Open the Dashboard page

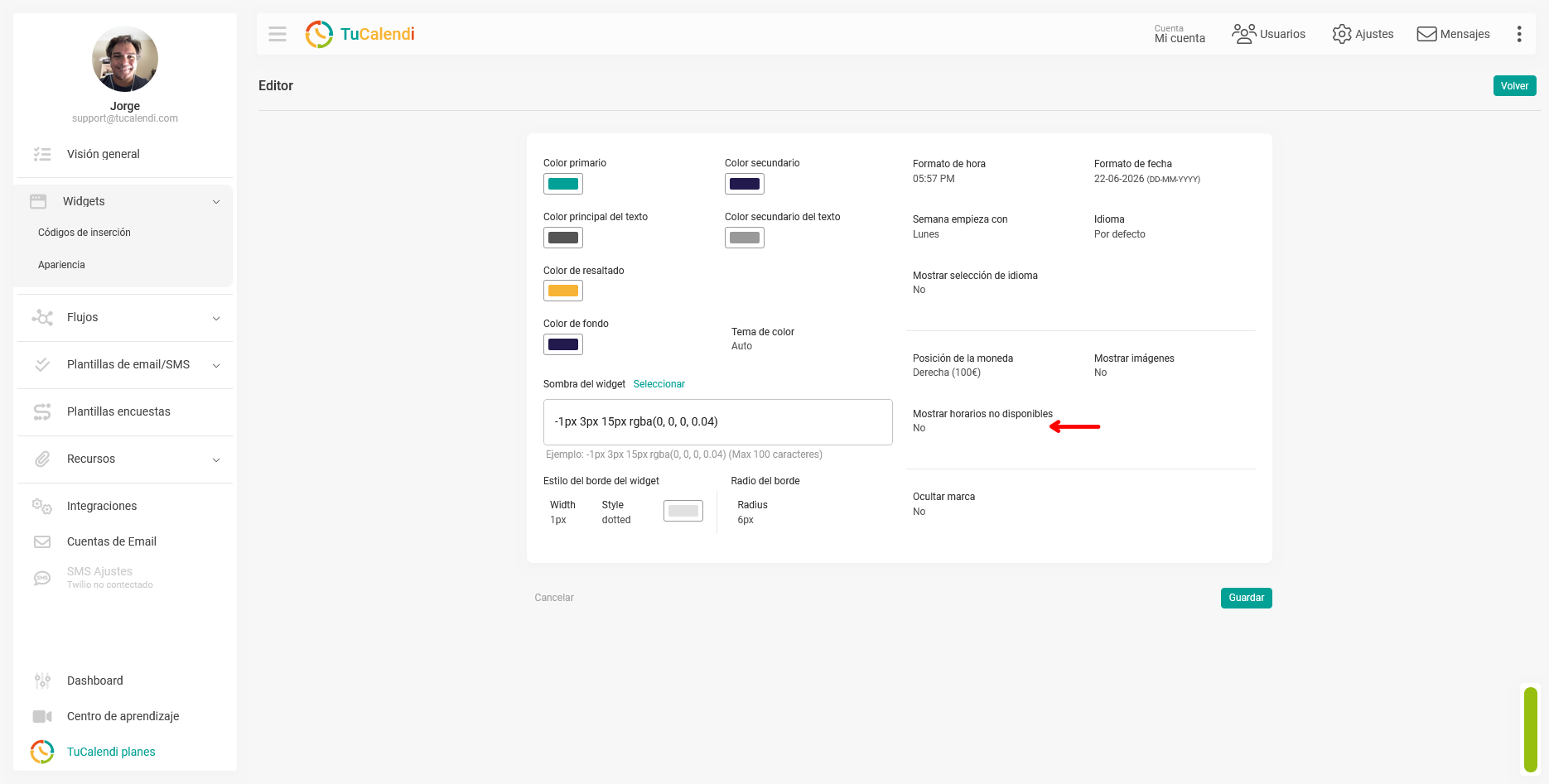(95, 681)
